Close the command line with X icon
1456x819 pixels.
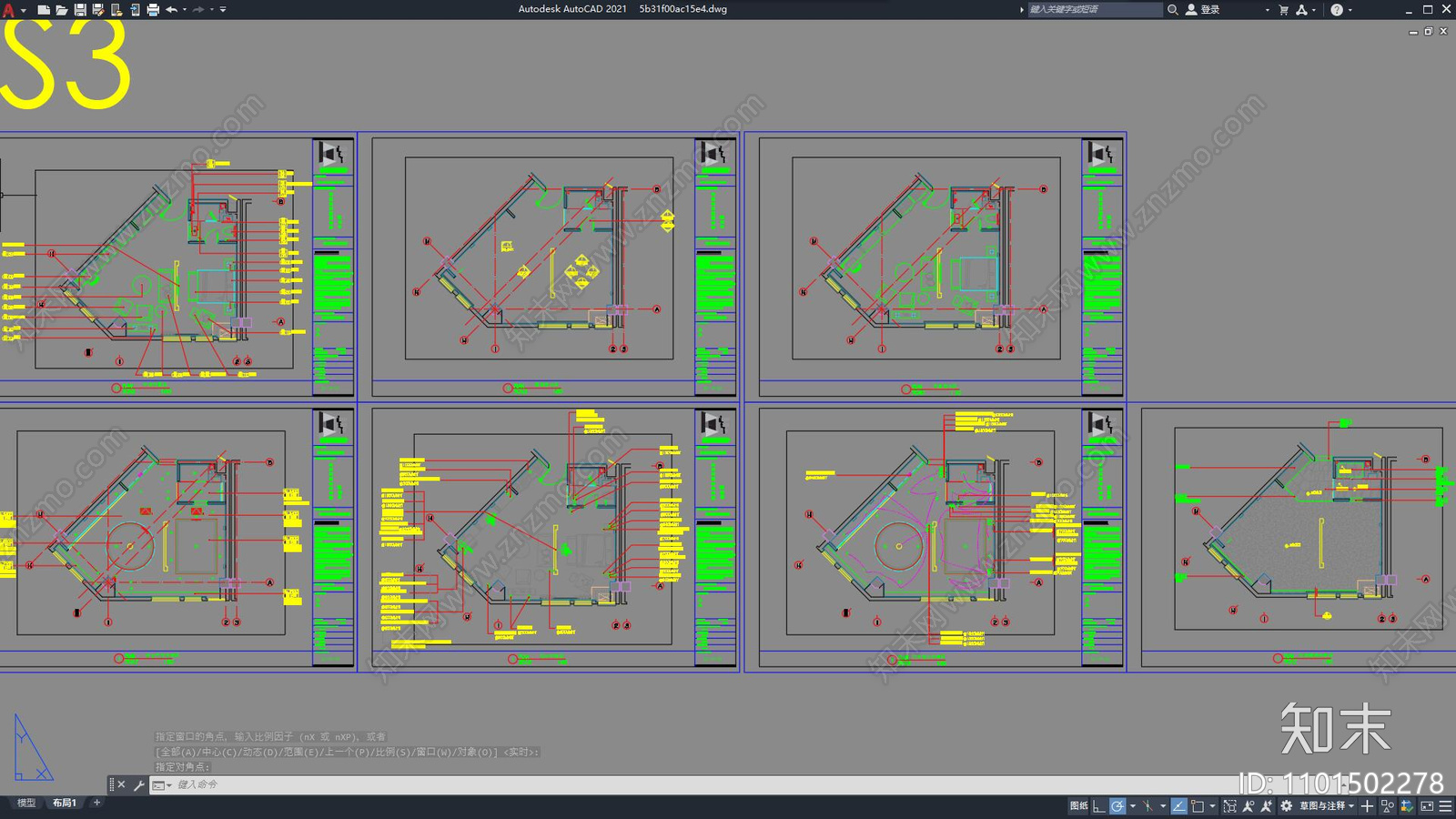pos(122,784)
